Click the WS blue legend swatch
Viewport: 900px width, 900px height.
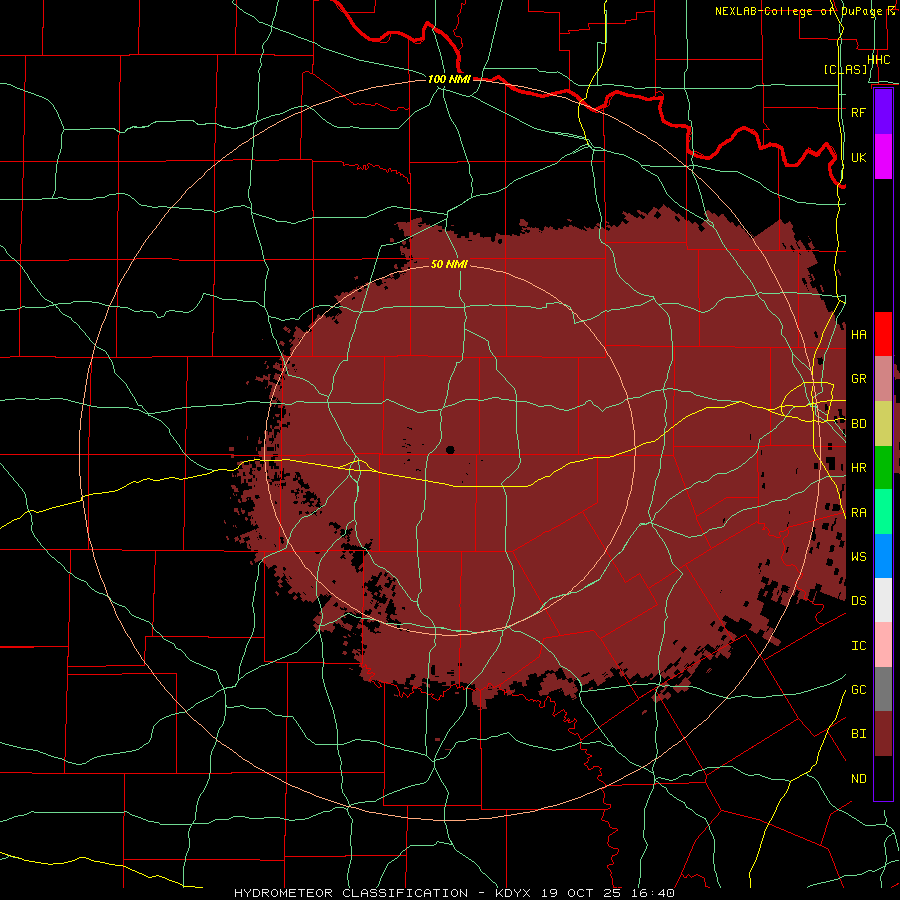tap(883, 556)
